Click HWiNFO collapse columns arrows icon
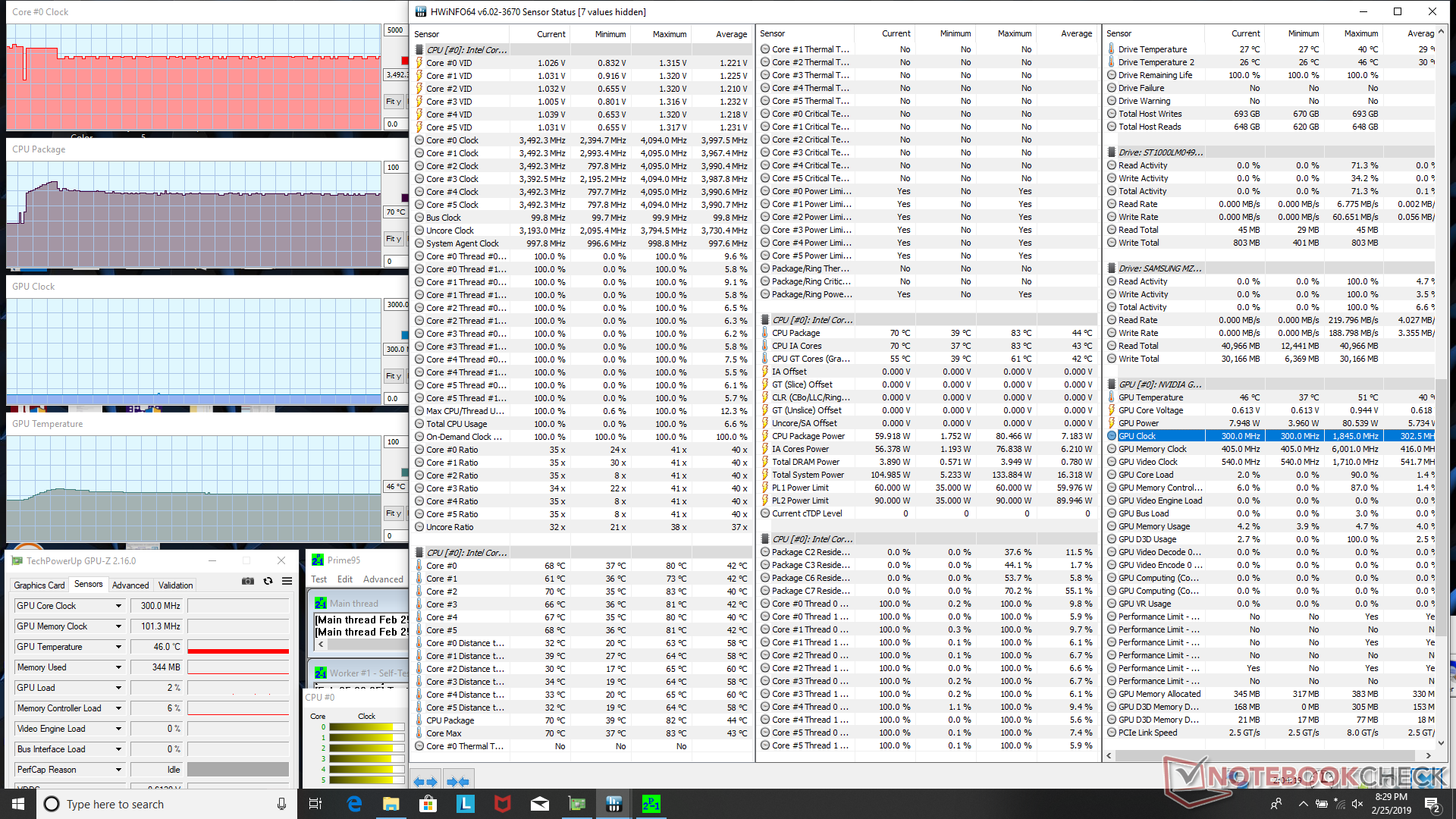The height and width of the screenshot is (819, 1456). pyautogui.click(x=457, y=781)
